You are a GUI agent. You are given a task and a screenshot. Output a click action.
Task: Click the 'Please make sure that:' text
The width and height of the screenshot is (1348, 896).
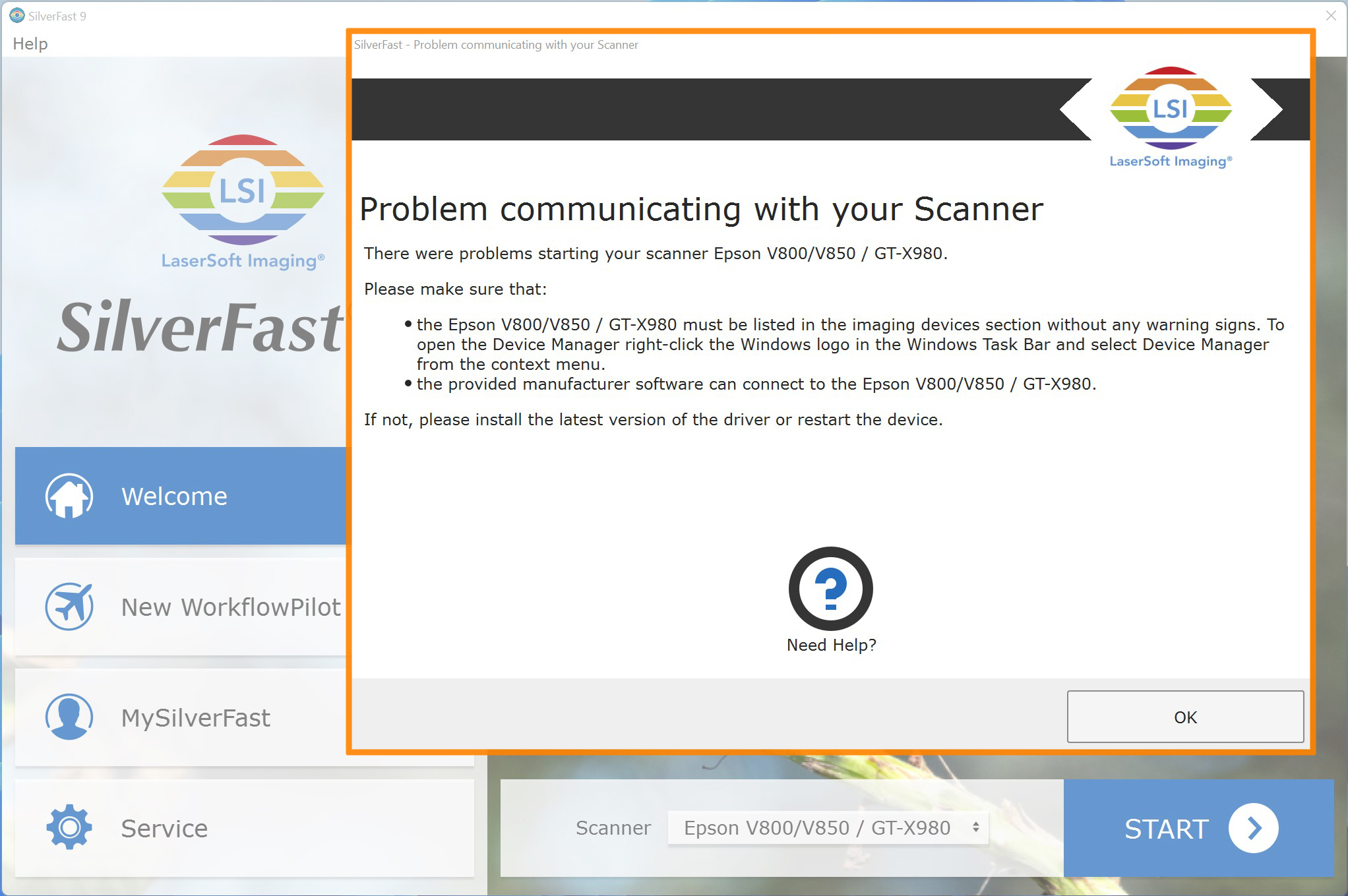click(x=455, y=289)
